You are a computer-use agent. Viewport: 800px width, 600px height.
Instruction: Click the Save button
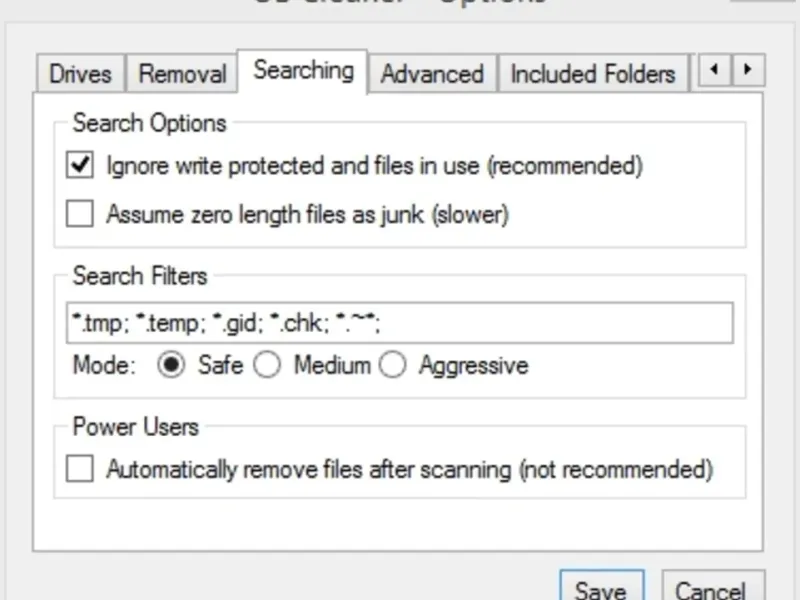pos(600,588)
